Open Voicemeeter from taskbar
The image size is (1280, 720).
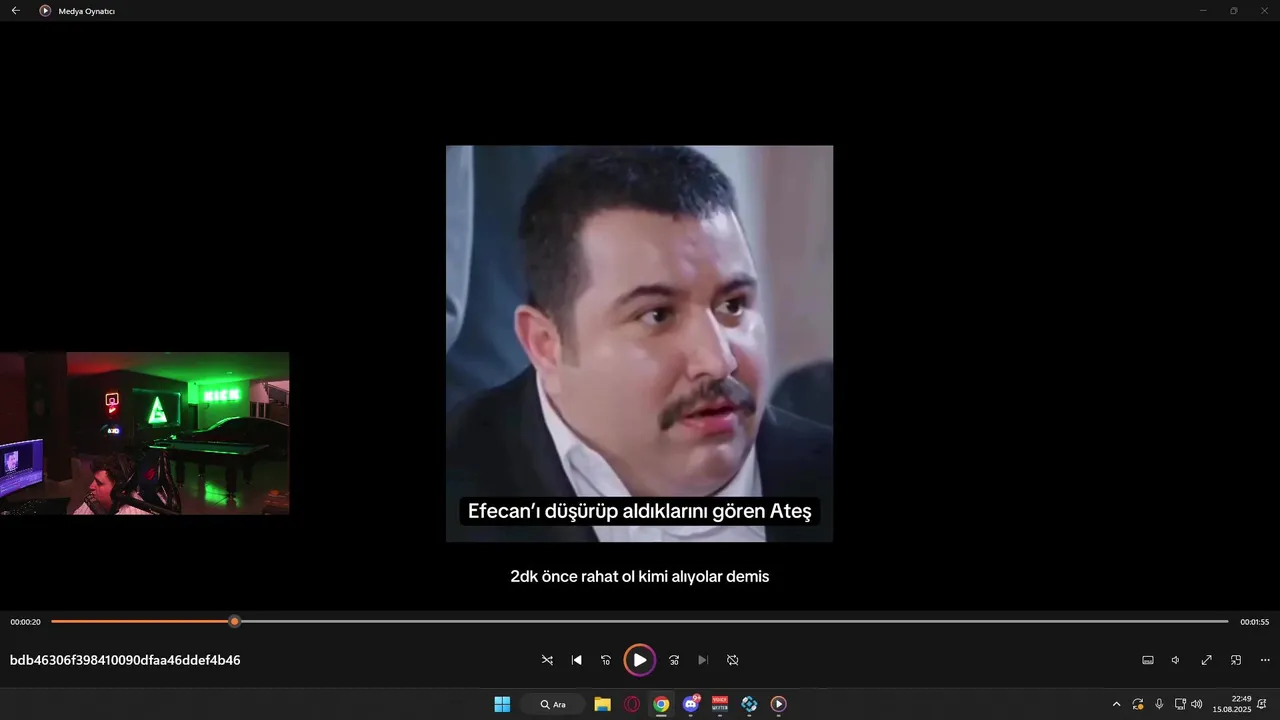click(720, 704)
